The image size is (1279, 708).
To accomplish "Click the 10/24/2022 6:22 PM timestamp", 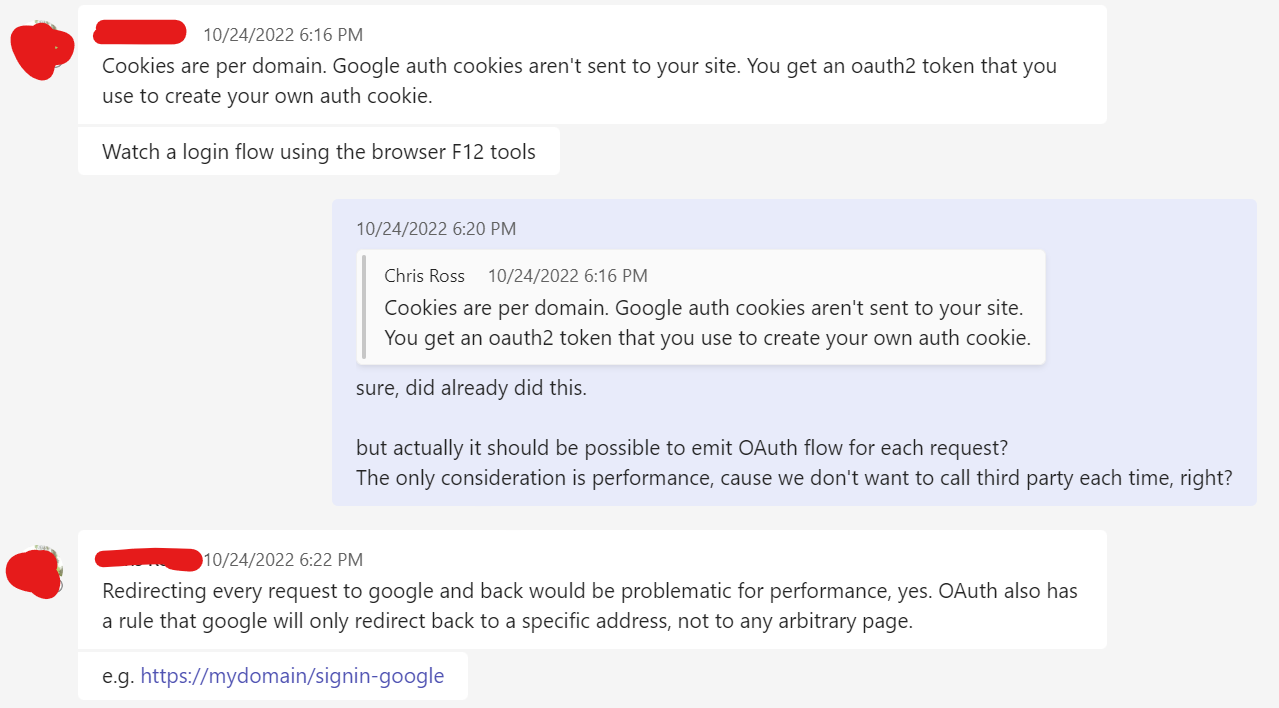I will point(283,560).
